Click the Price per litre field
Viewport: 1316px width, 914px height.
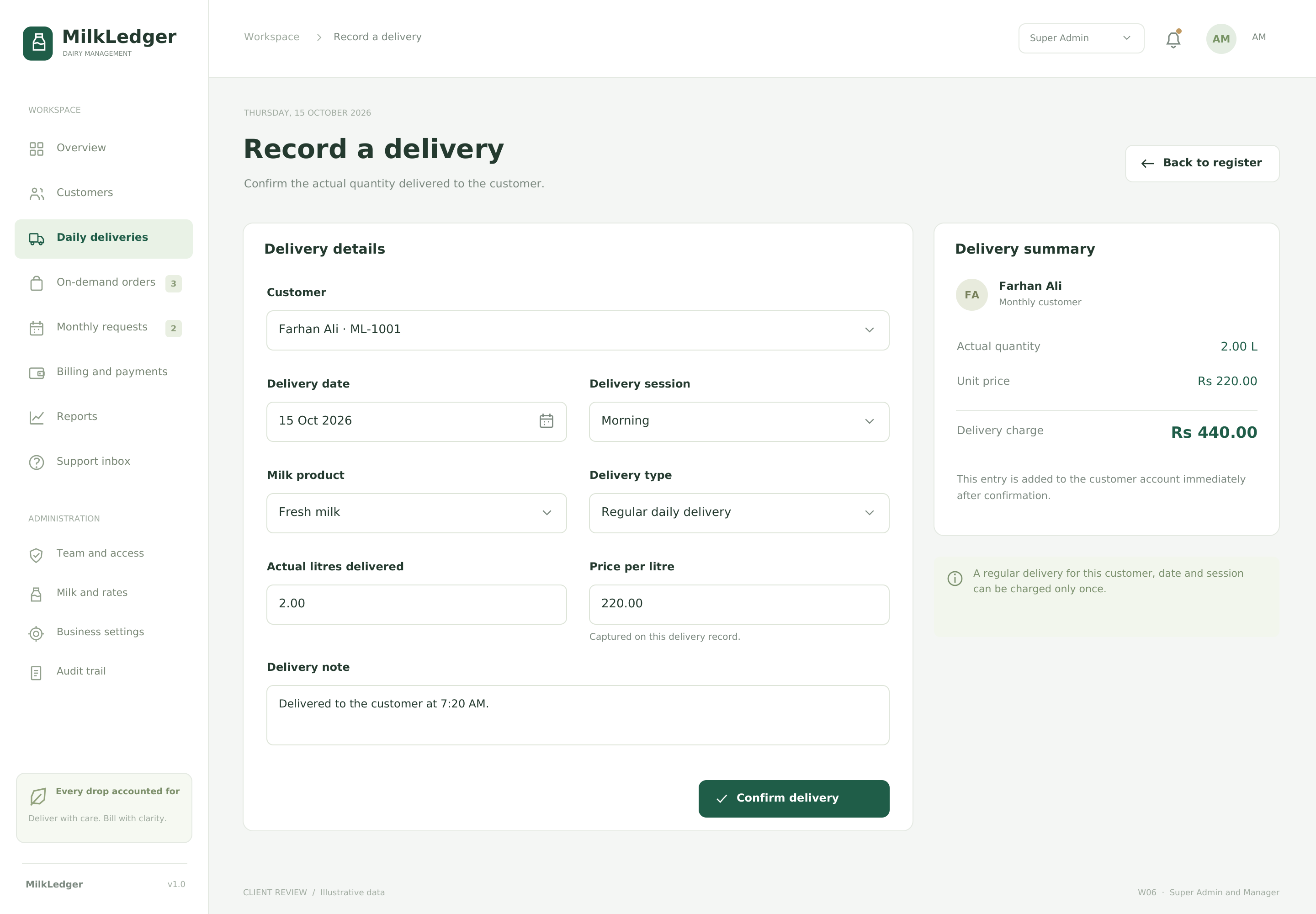click(x=739, y=604)
